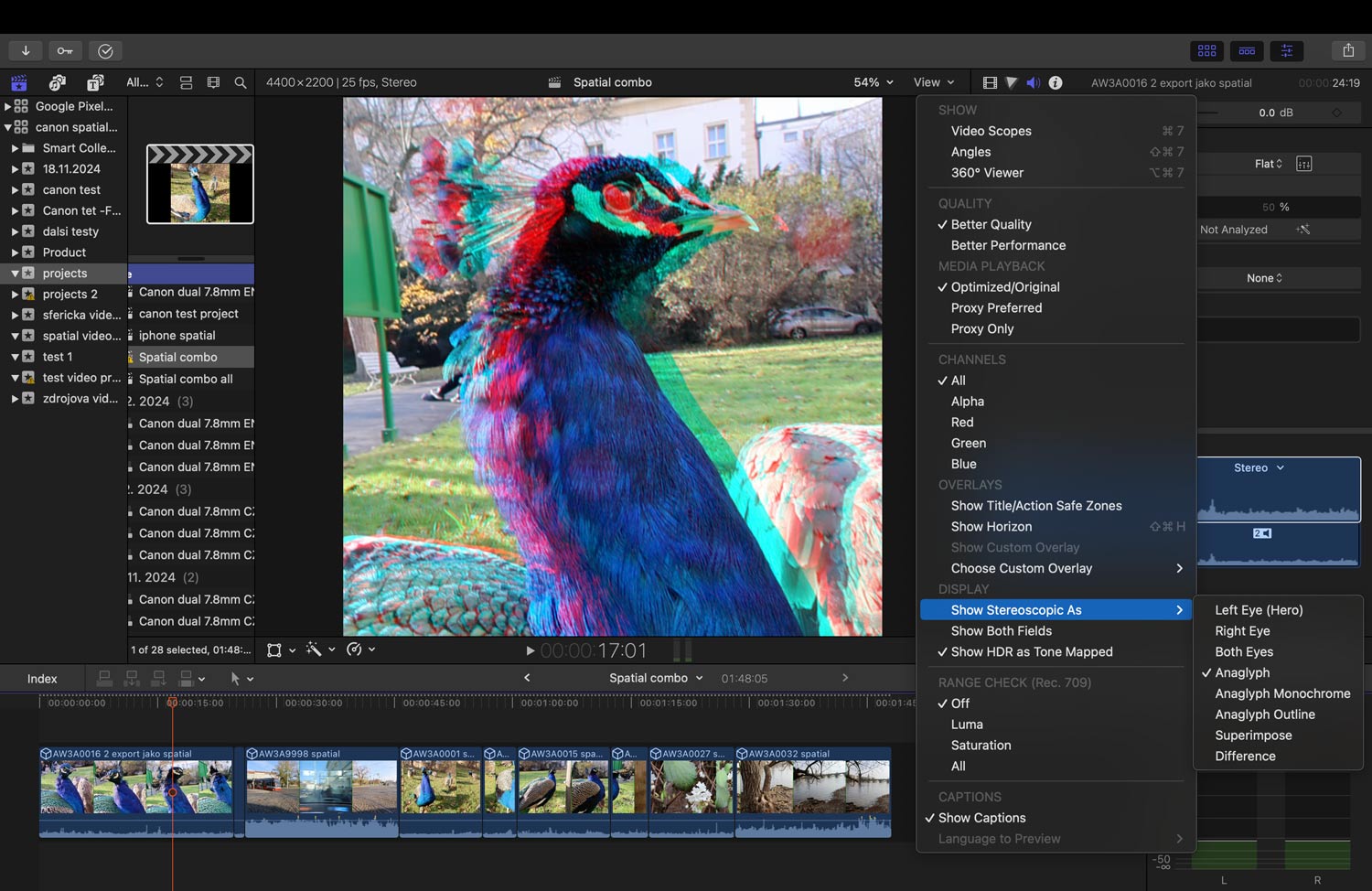
Task: Open the Keyword Editor key icon
Action: point(65,50)
